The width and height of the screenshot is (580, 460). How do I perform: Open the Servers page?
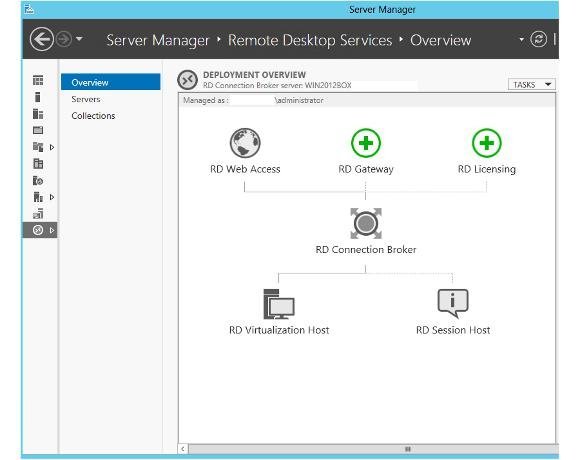click(86, 99)
